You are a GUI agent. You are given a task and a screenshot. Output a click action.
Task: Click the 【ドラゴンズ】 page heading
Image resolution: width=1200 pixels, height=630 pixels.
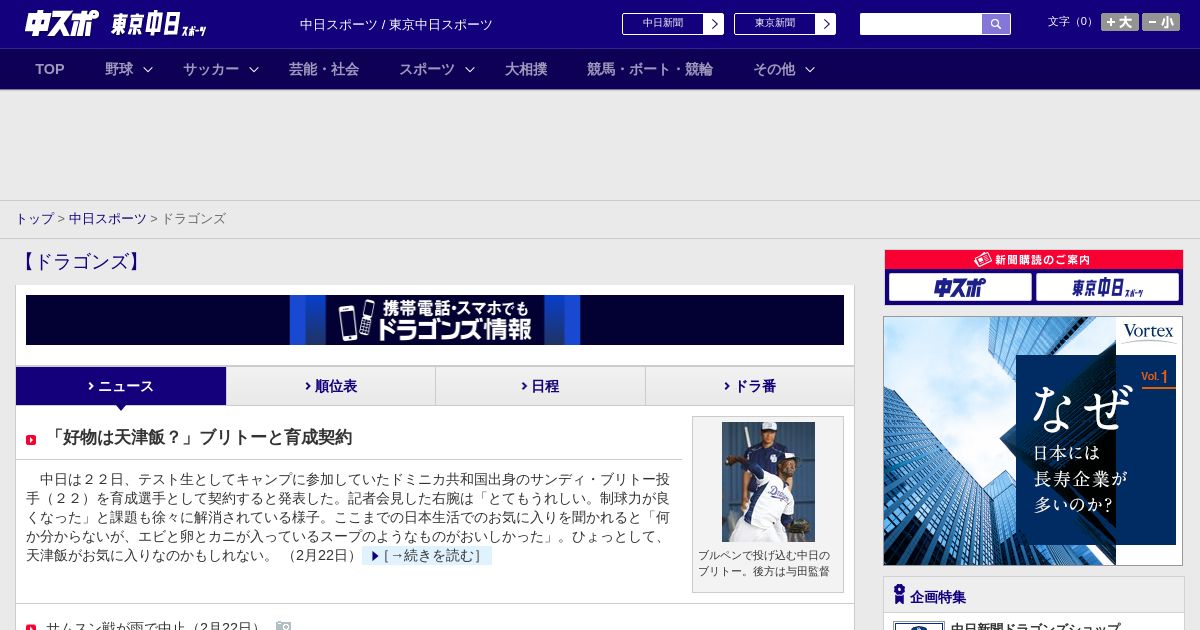tap(81, 262)
